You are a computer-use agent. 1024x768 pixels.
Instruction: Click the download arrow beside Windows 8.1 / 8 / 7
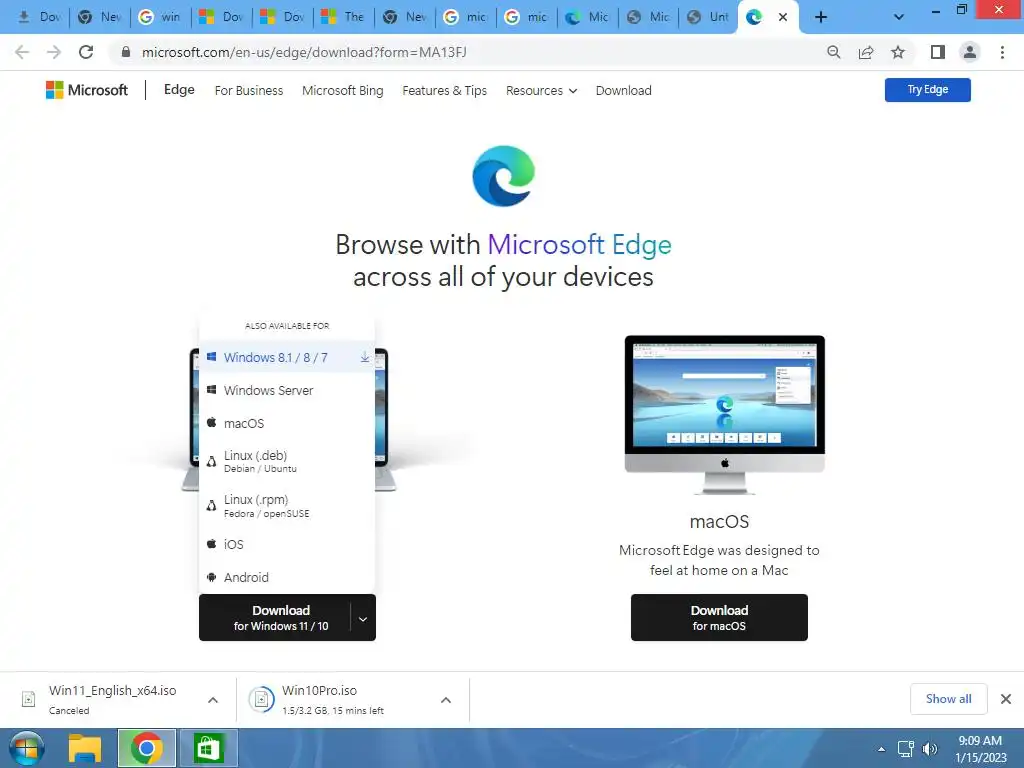tap(364, 357)
